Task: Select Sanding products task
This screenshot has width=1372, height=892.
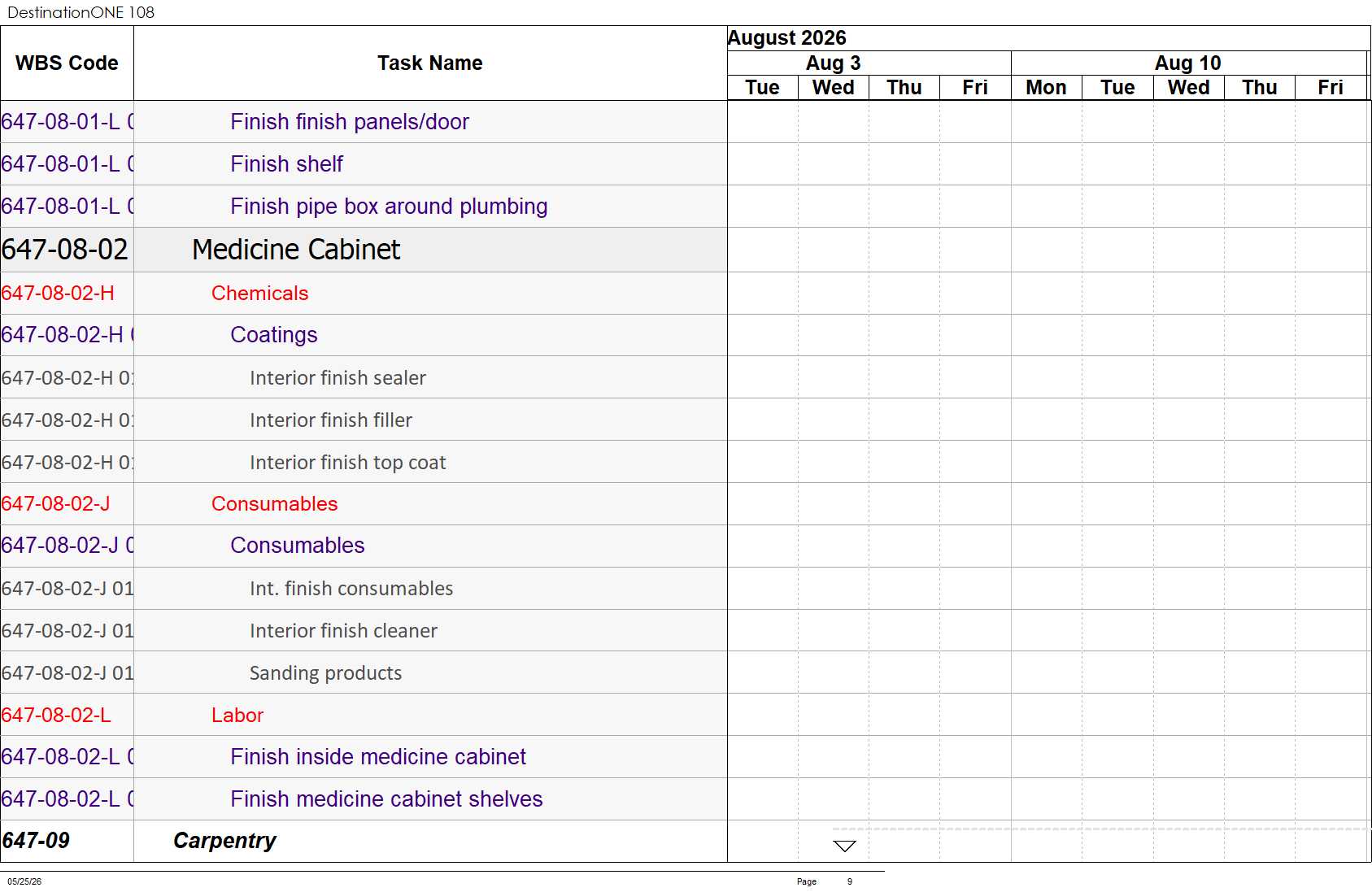Action: pyautogui.click(x=325, y=672)
